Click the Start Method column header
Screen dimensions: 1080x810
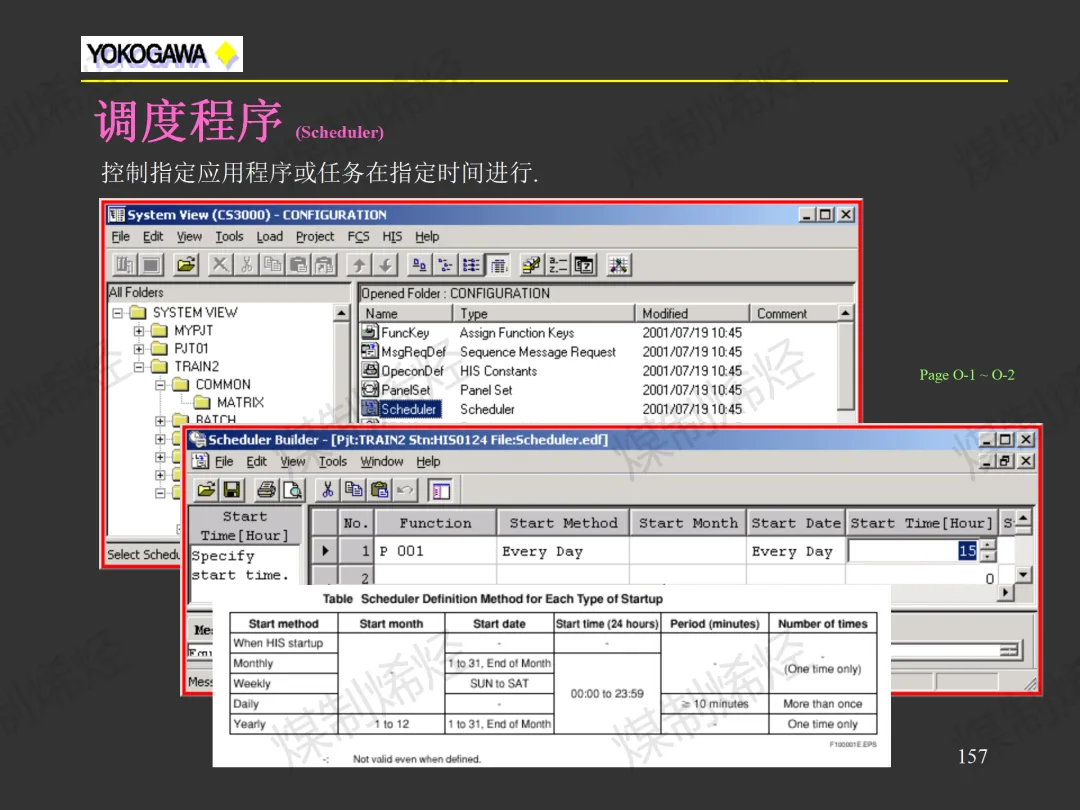563,523
